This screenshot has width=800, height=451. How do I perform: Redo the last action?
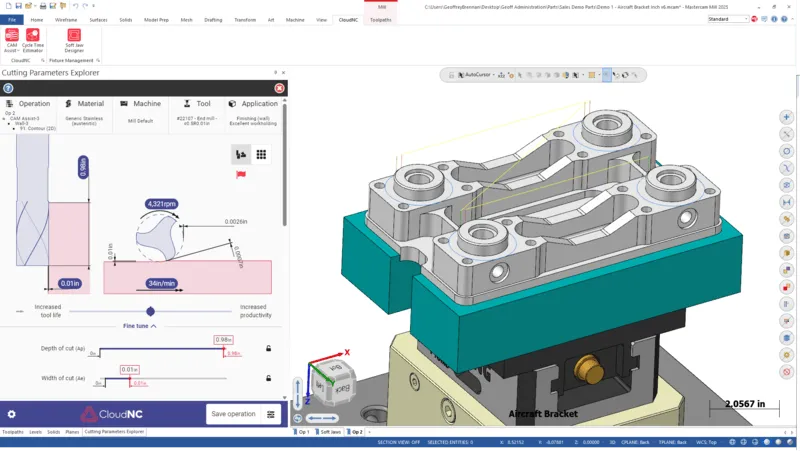[85, 6]
